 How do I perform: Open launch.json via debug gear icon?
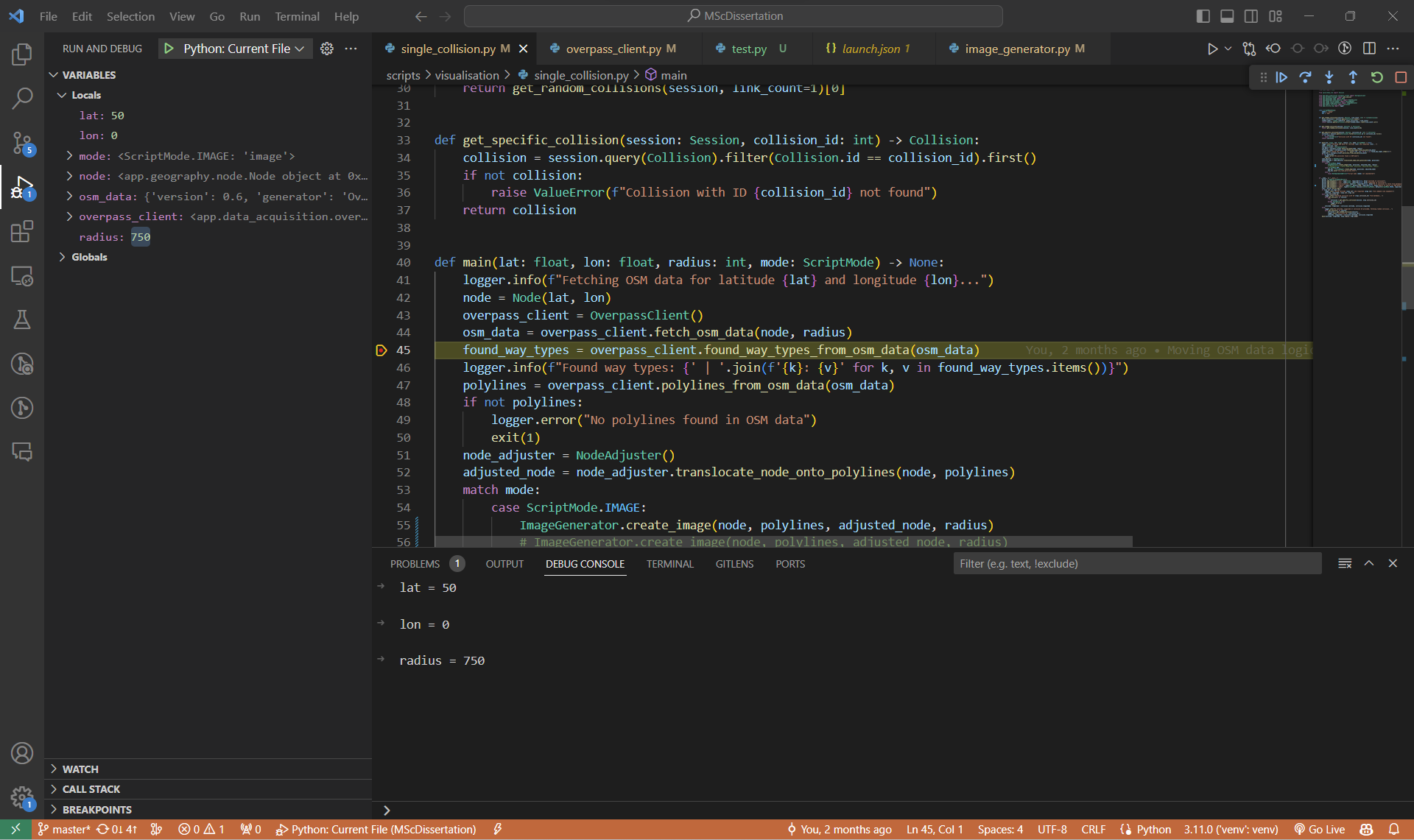[x=327, y=49]
